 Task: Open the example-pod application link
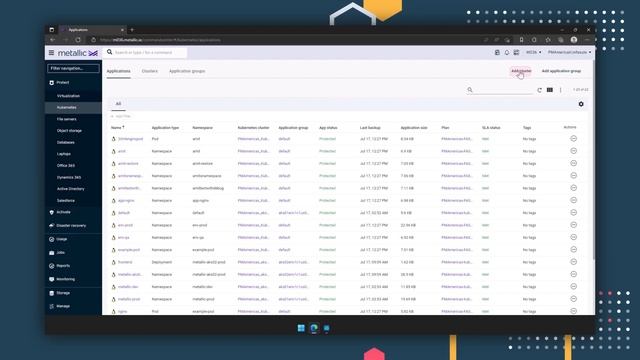point(129,250)
